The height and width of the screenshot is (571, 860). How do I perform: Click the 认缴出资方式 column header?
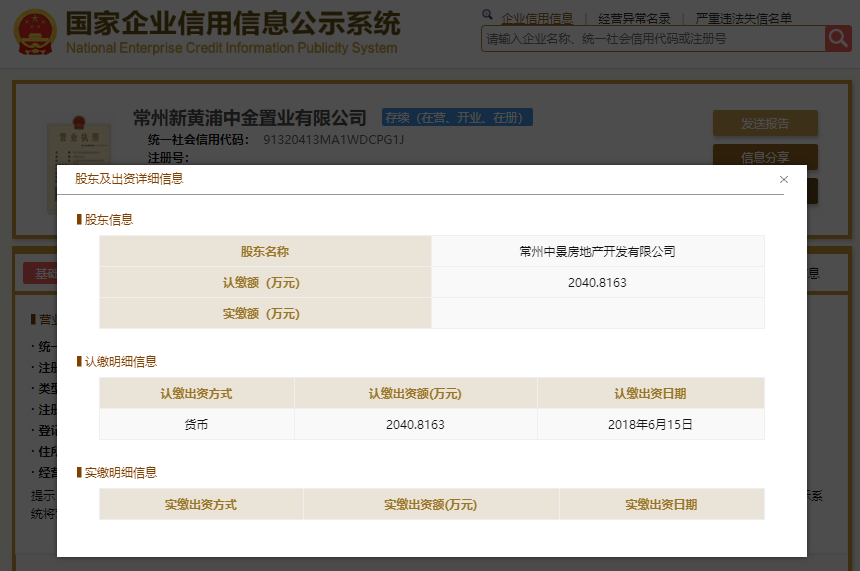pos(196,393)
